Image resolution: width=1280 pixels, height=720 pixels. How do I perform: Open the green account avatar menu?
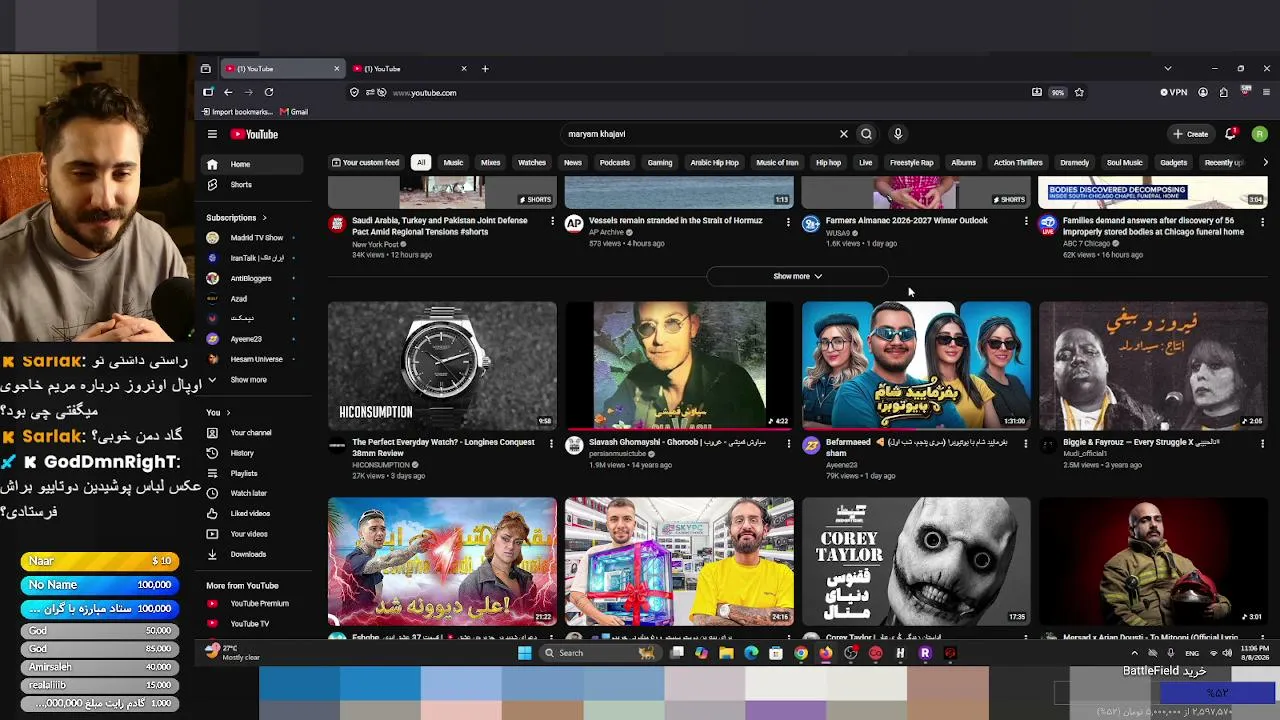(x=1259, y=134)
